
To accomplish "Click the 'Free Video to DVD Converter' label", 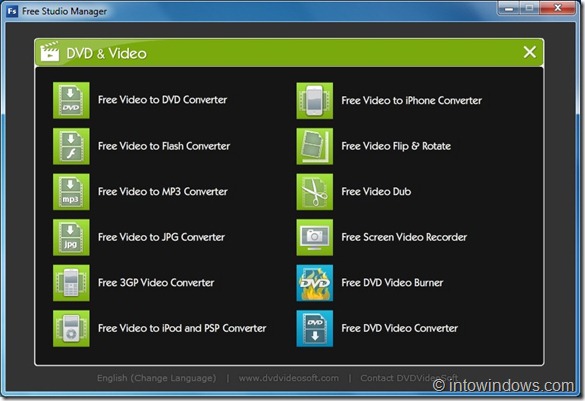I will tap(162, 100).
